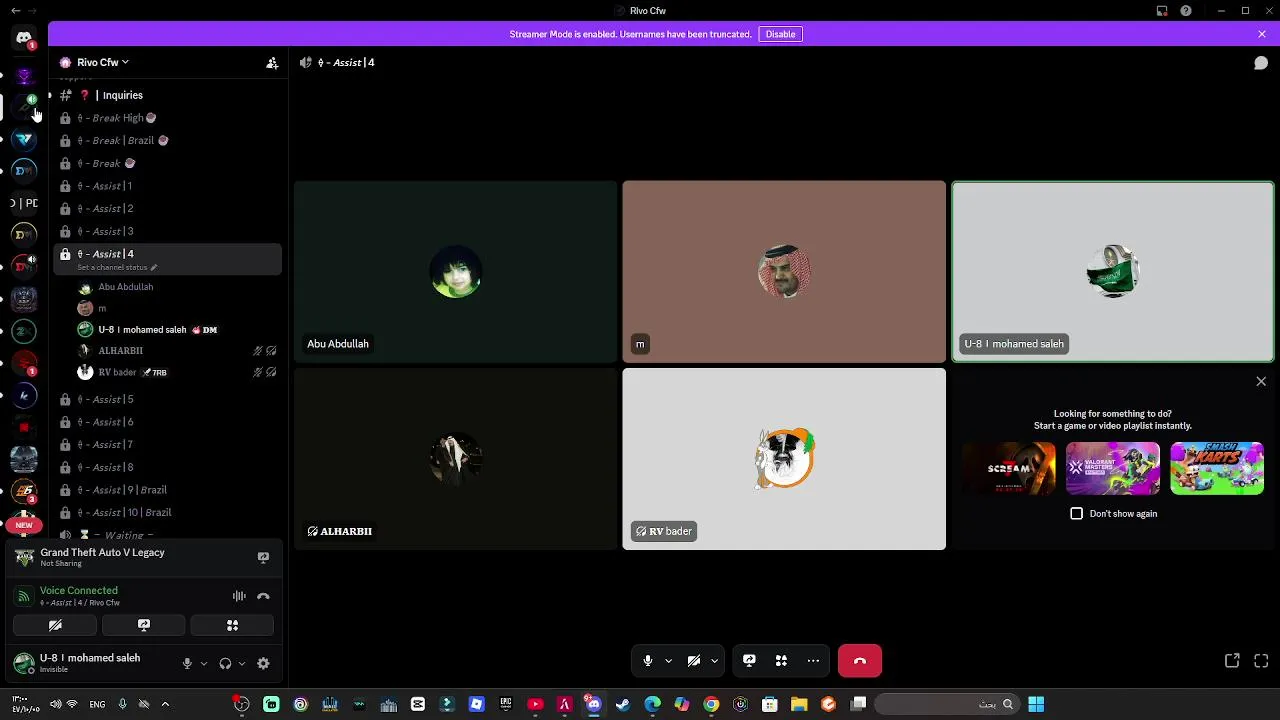Open the member invite icon beside Rivo Cfw

click(272, 62)
